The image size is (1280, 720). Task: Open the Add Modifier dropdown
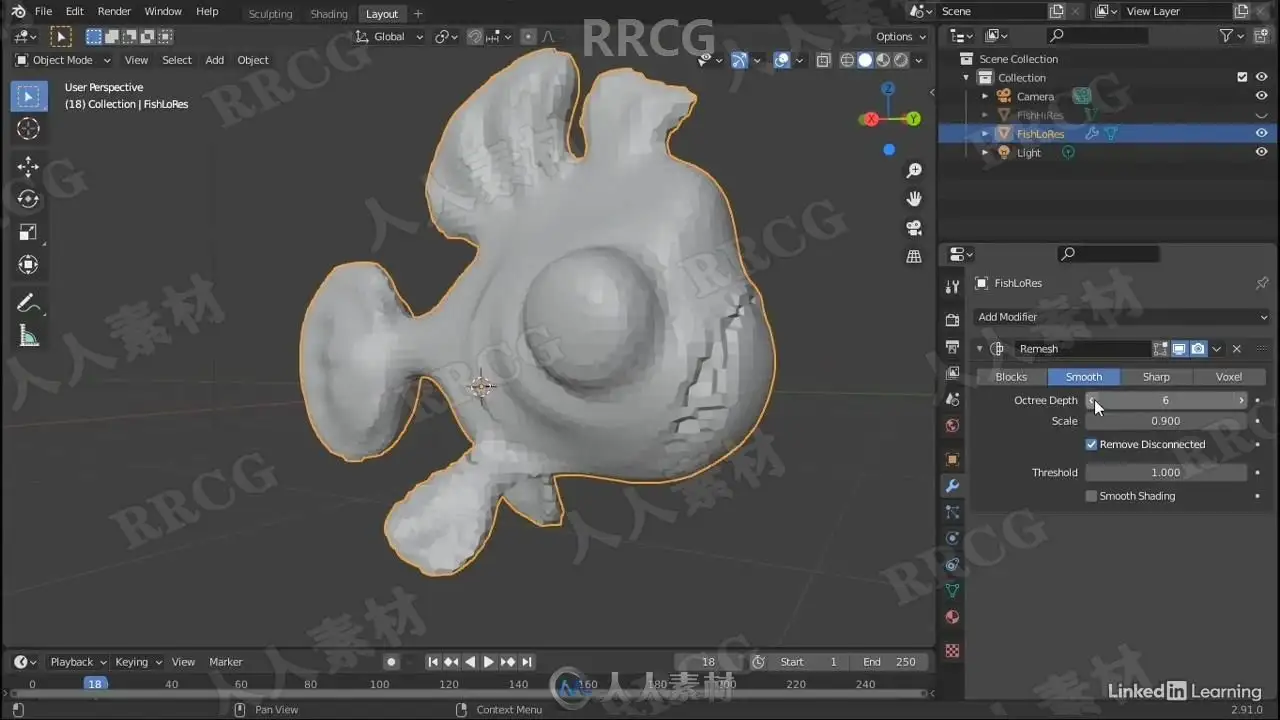(1122, 317)
